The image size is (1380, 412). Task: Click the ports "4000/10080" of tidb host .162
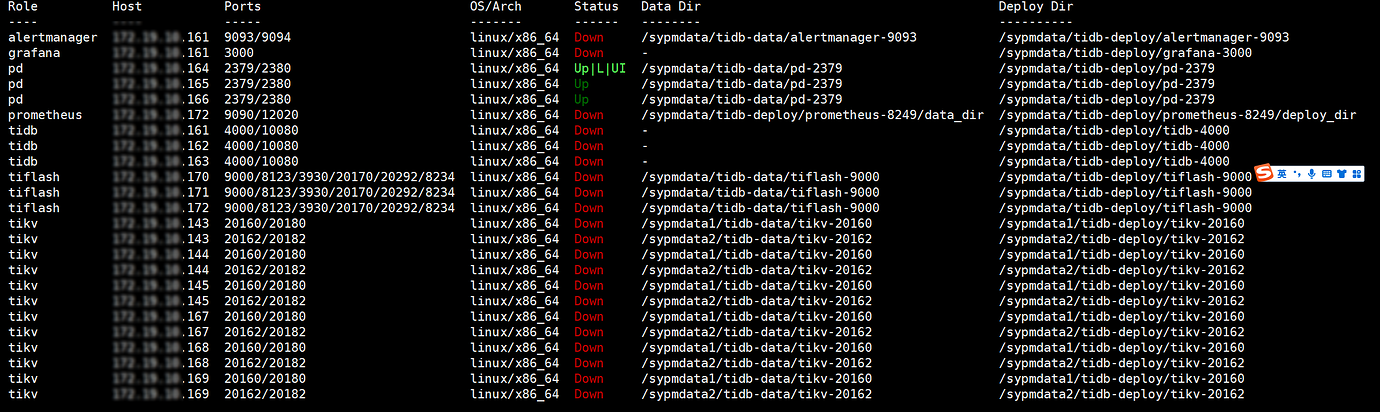coord(261,146)
